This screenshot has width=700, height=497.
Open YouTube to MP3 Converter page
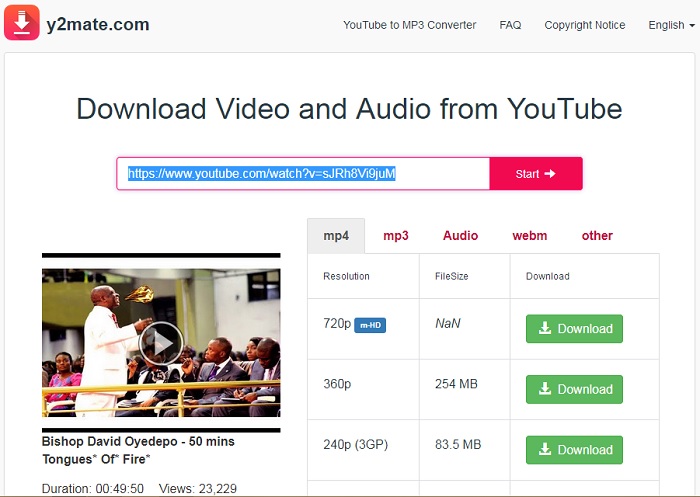pyautogui.click(x=409, y=25)
